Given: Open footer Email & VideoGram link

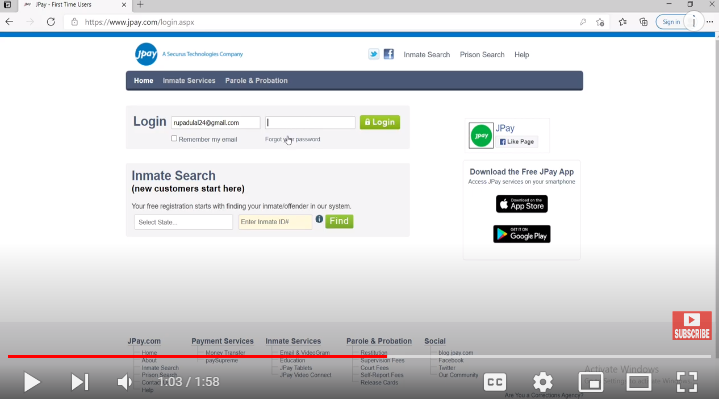Looking at the screenshot, I should pyautogui.click(x=305, y=353).
